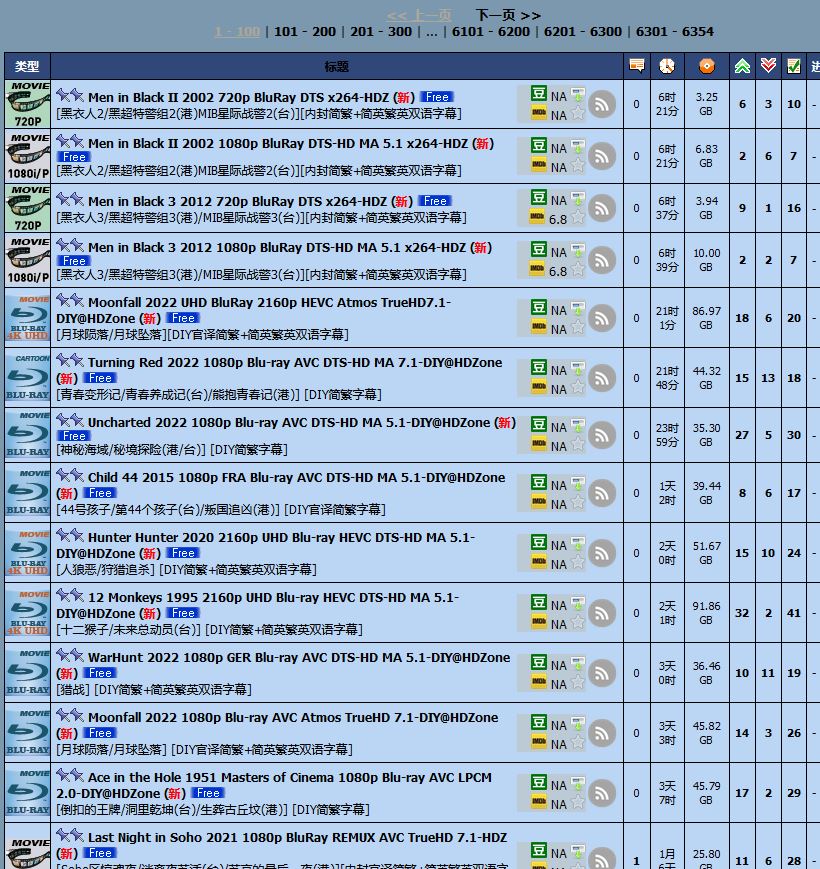
Task: Toggle the bookmark star for Uncharted 2022
Action: [x=578, y=444]
